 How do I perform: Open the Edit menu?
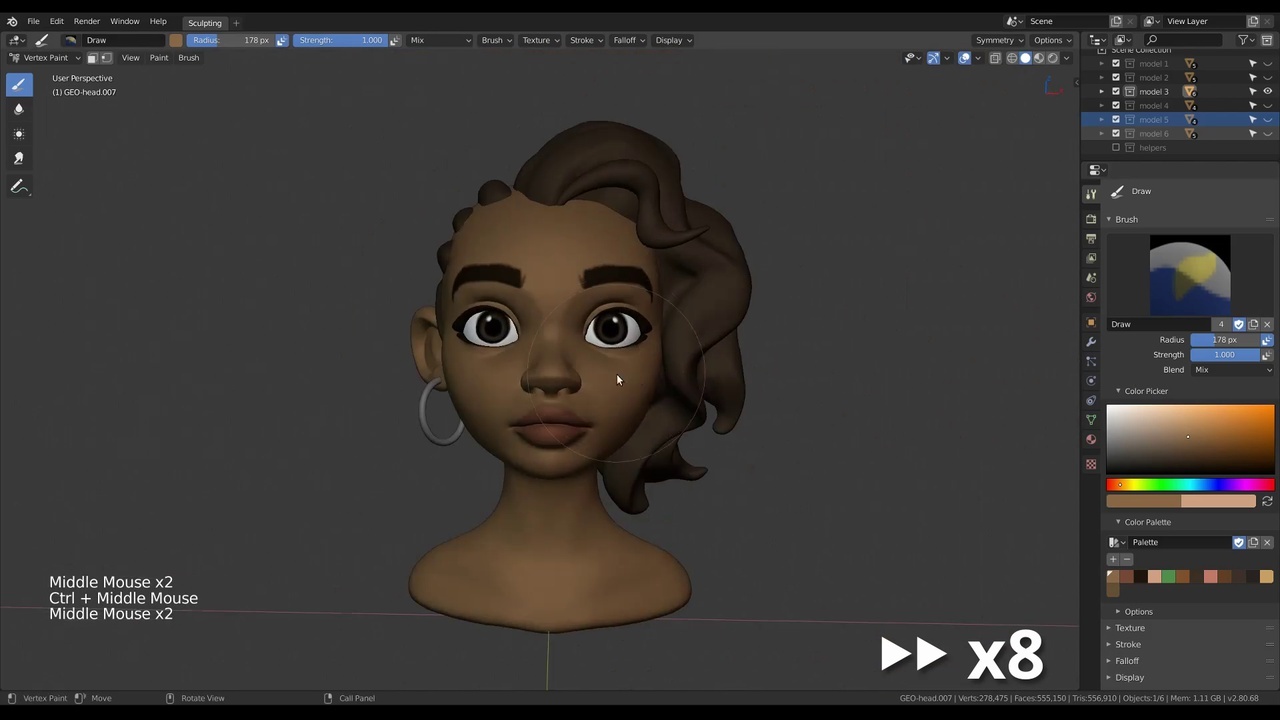tap(57, 21)
